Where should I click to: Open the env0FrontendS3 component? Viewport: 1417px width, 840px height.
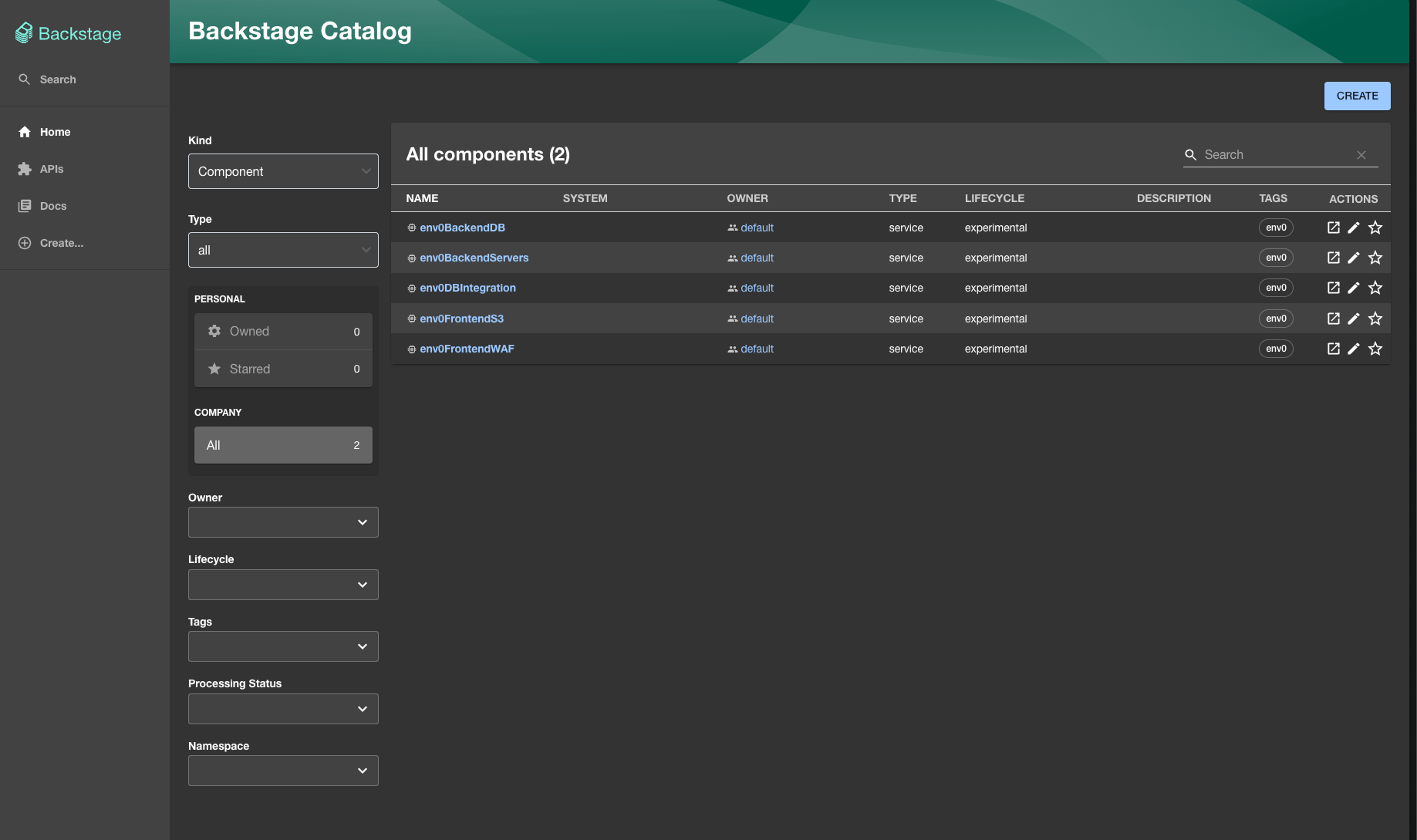pyautogui.click(x=461, y=319)
